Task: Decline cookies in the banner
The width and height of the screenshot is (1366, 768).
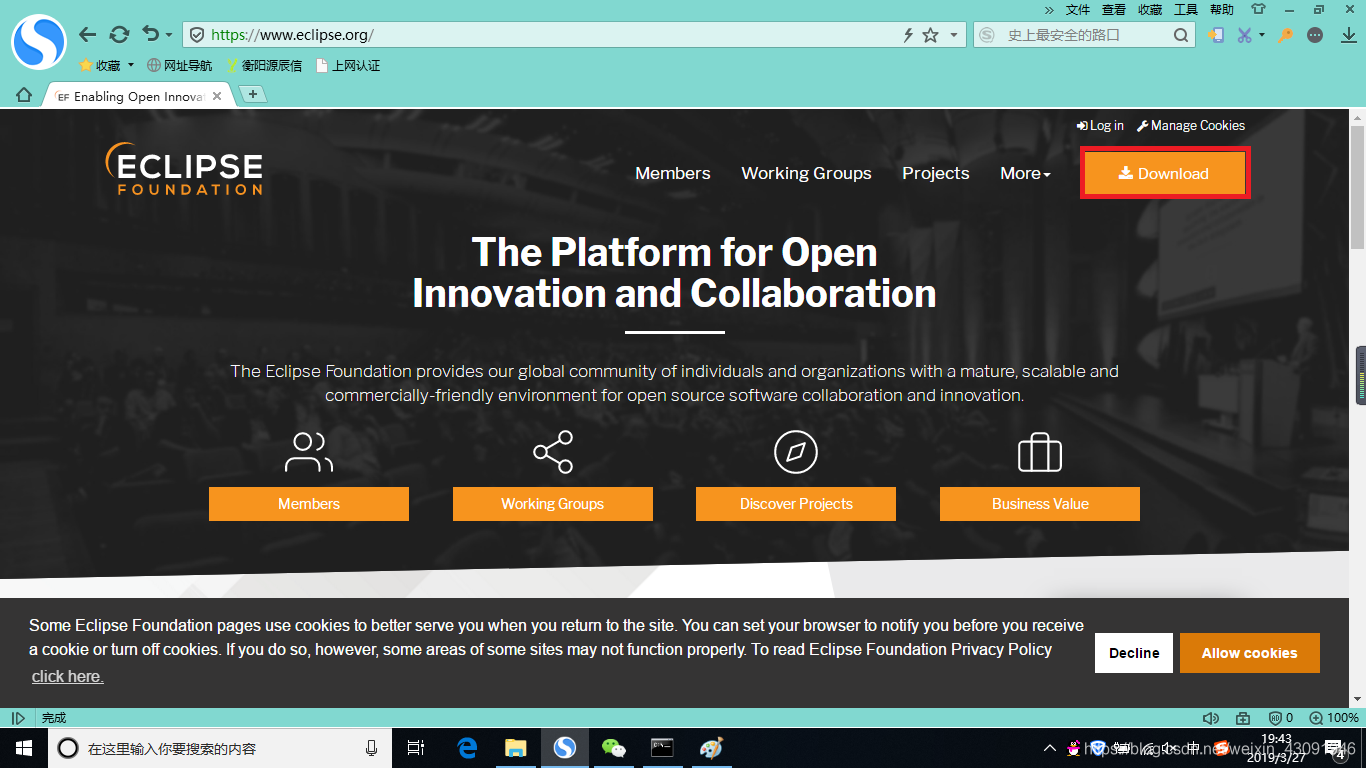Action: coord(1134,653)
